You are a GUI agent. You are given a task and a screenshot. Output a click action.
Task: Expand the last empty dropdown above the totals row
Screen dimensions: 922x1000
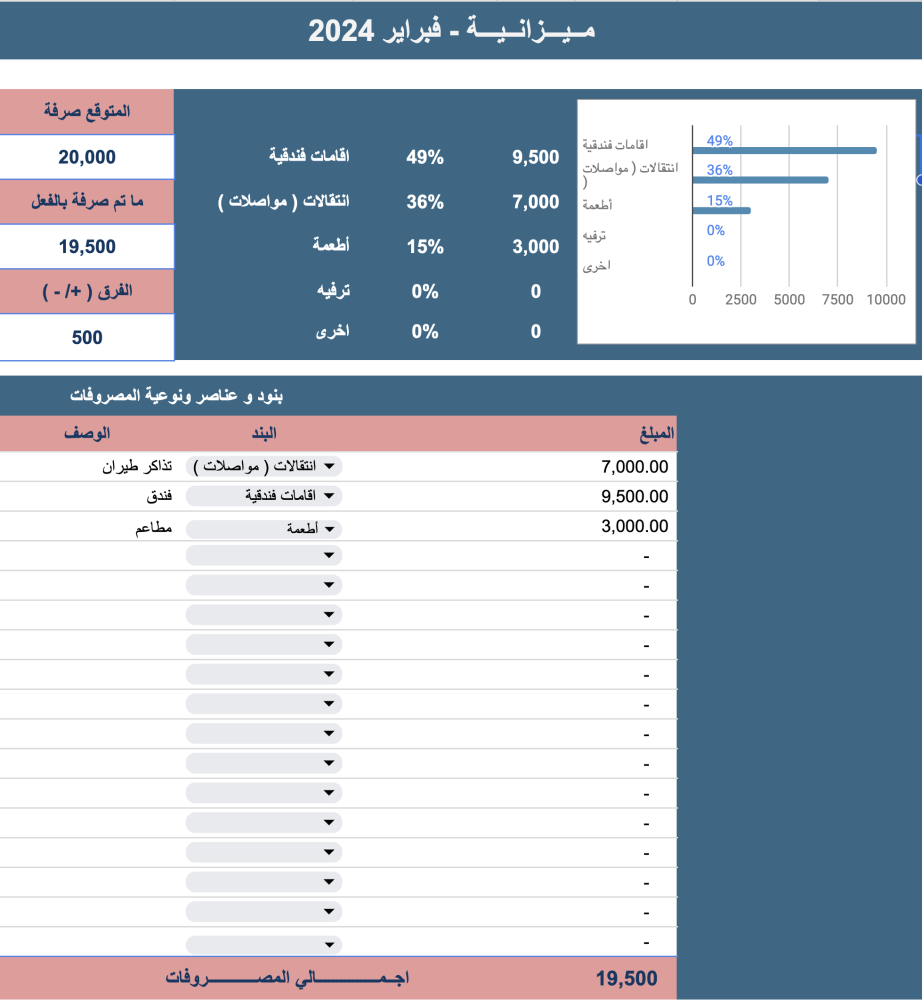tap(264, 944)
